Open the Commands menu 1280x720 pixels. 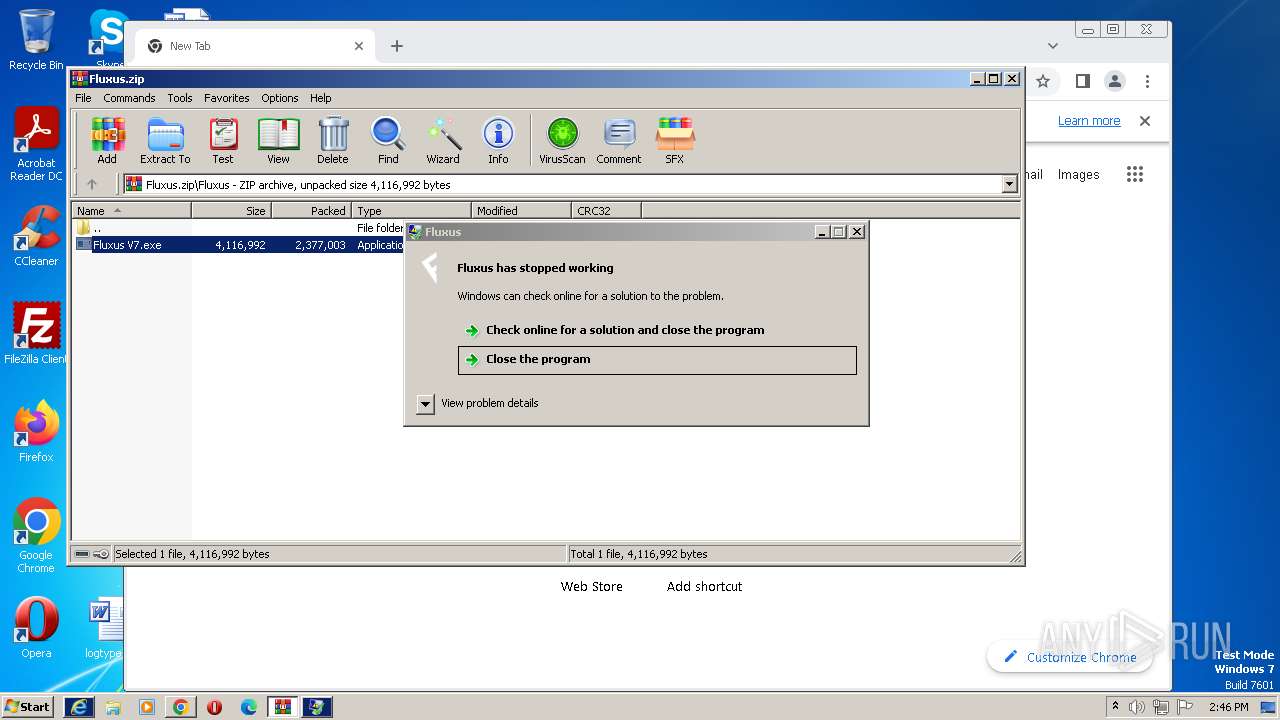click(x=129, y=98)
